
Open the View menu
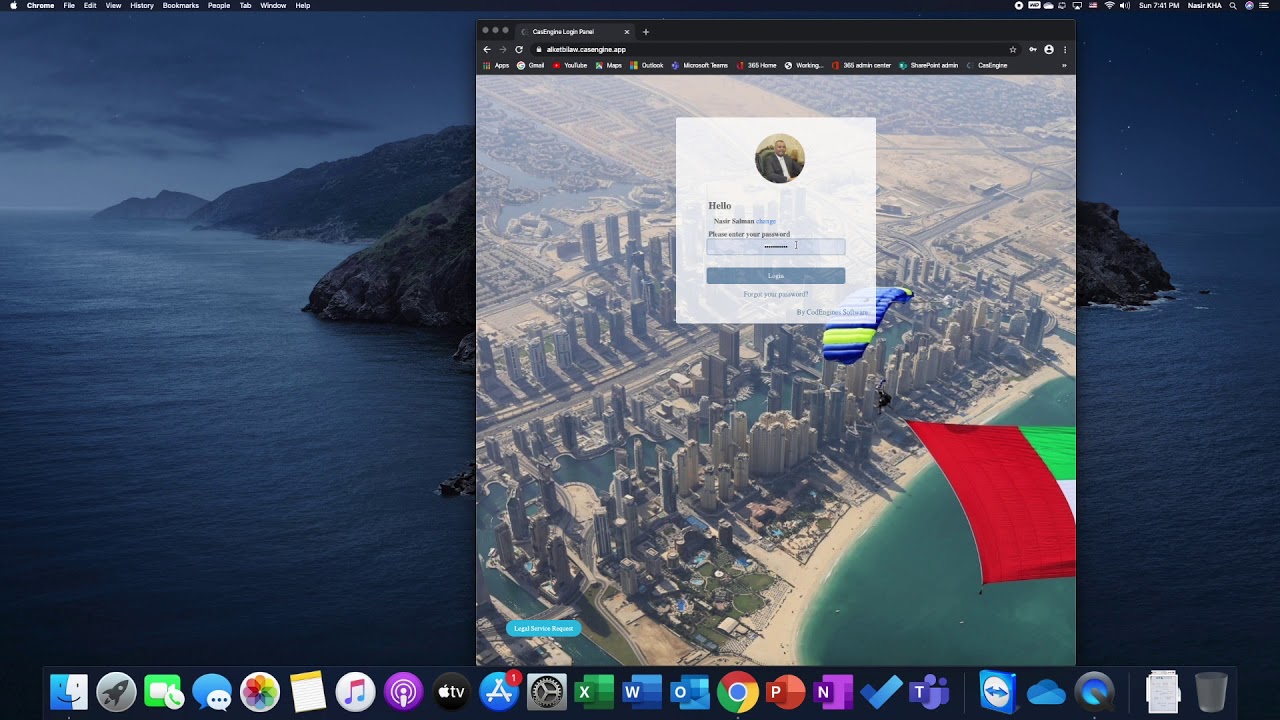click(x=113, y=6)
